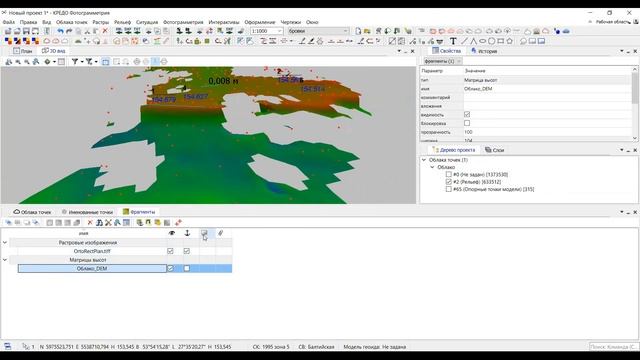Open the 1:1000 scale dropdown
The image size is (640, 360).
[280, 31]
